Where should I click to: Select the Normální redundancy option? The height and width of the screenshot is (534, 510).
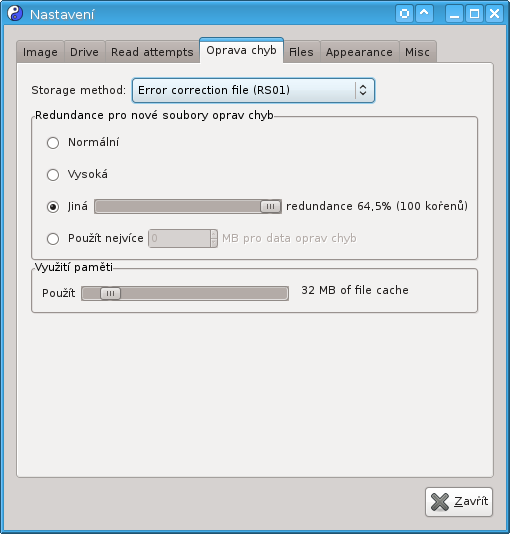[x=53, y=143]
